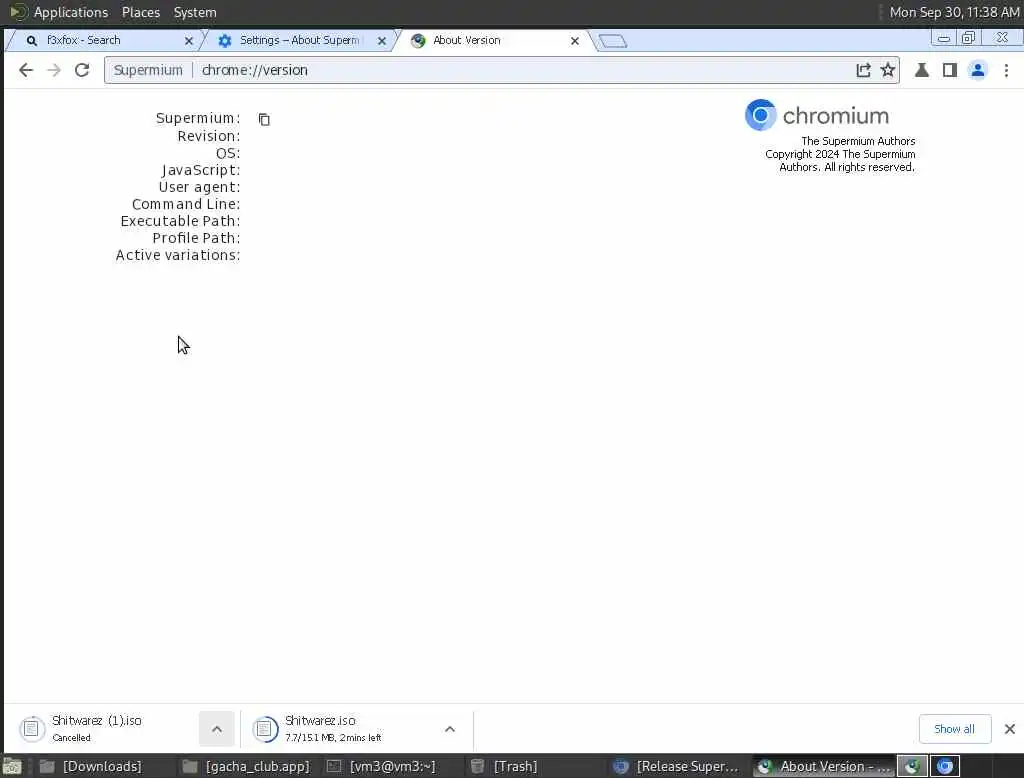Click the 'Active variations:' label

tap(178, 255)
